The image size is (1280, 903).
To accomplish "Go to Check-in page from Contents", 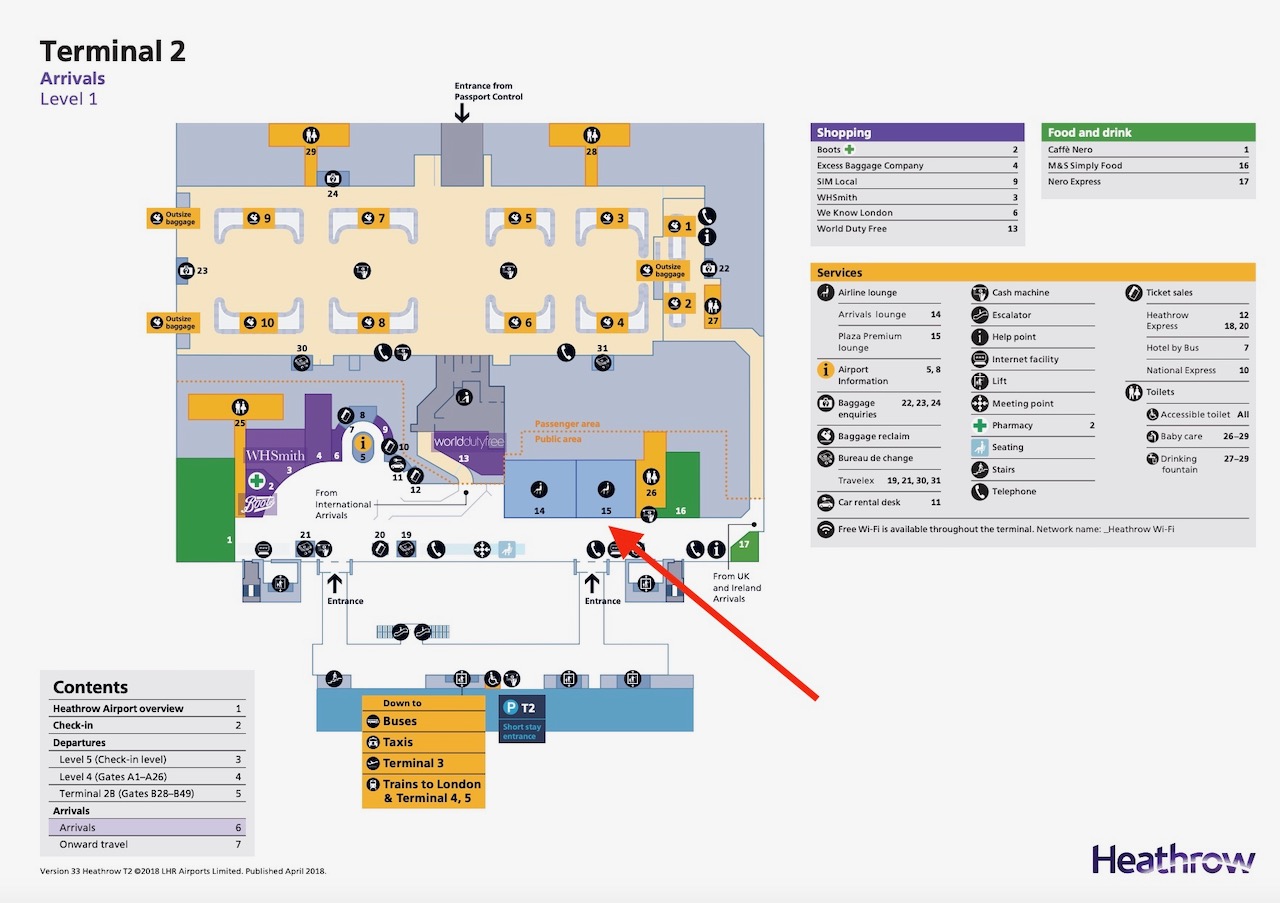I will [x=73, y=725].
